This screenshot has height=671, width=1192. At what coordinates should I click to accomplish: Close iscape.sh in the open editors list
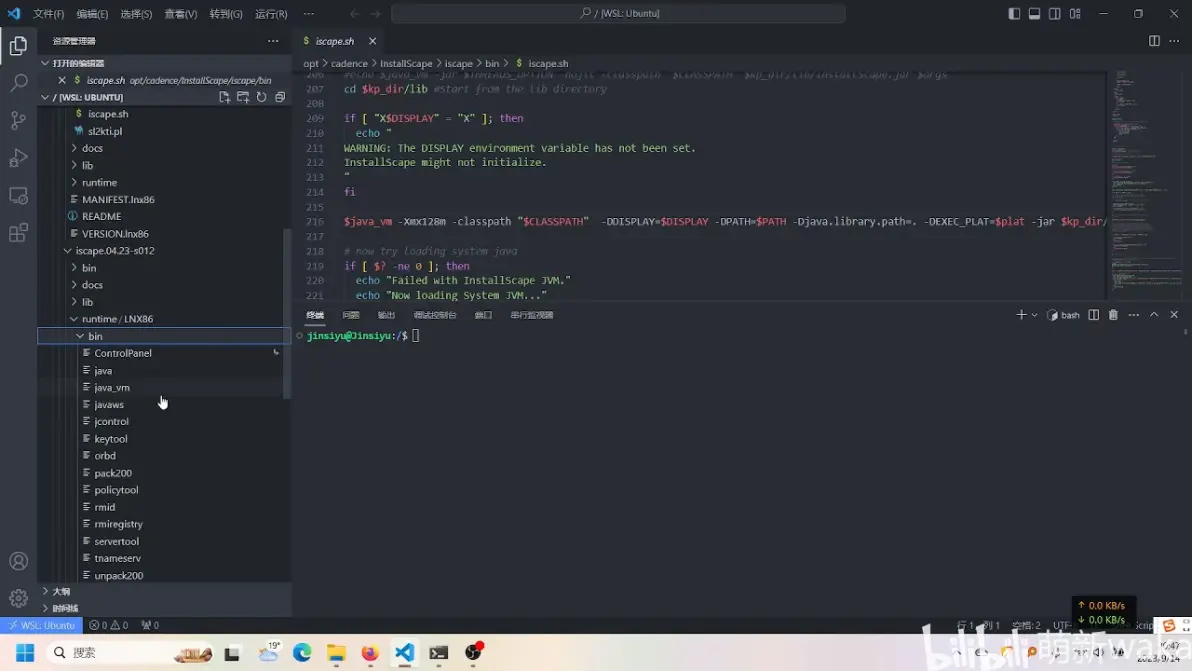point(62,80)
